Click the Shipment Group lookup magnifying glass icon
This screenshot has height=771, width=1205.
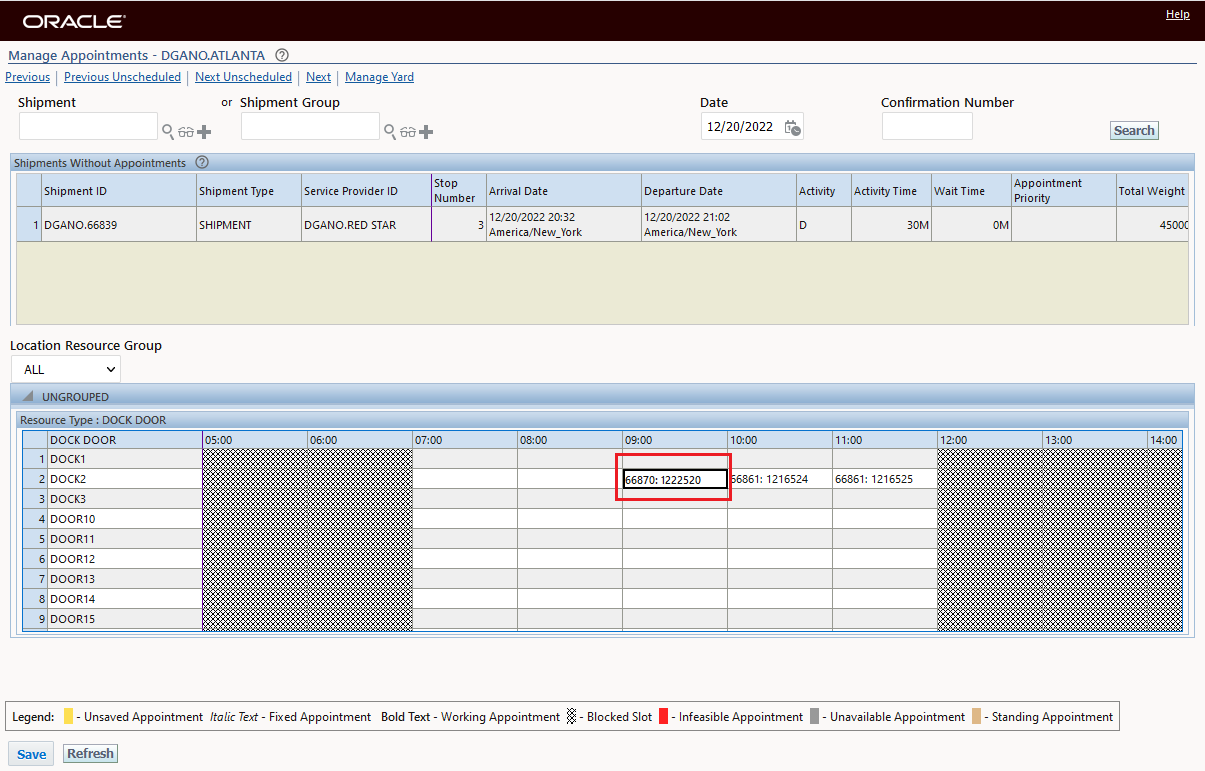point(391,131)
